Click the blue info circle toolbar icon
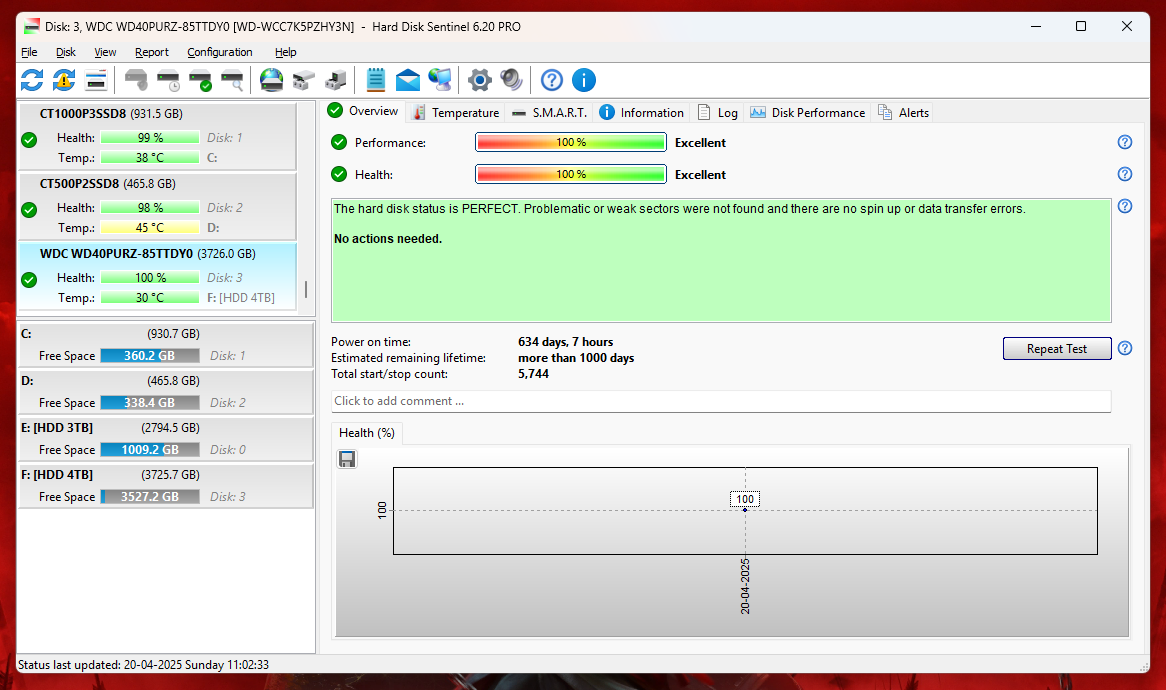 coord(584,80)
